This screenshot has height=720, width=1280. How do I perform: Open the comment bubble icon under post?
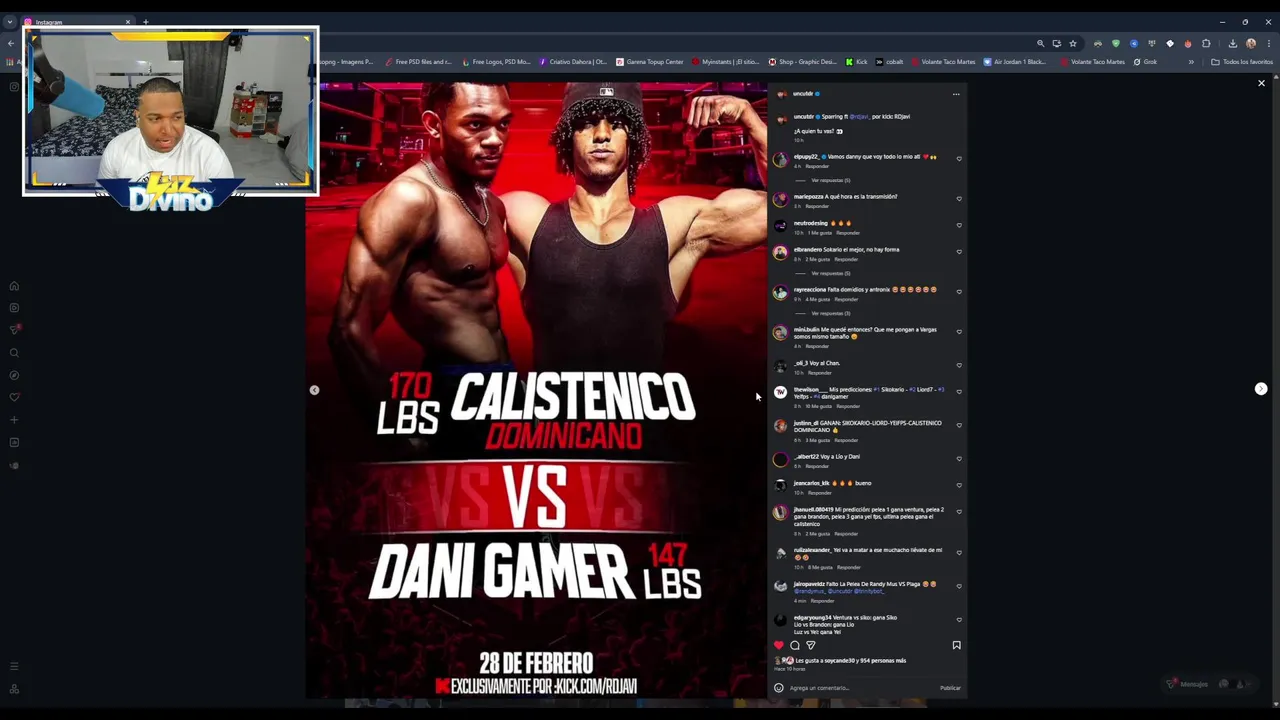[x=795, y=645]
